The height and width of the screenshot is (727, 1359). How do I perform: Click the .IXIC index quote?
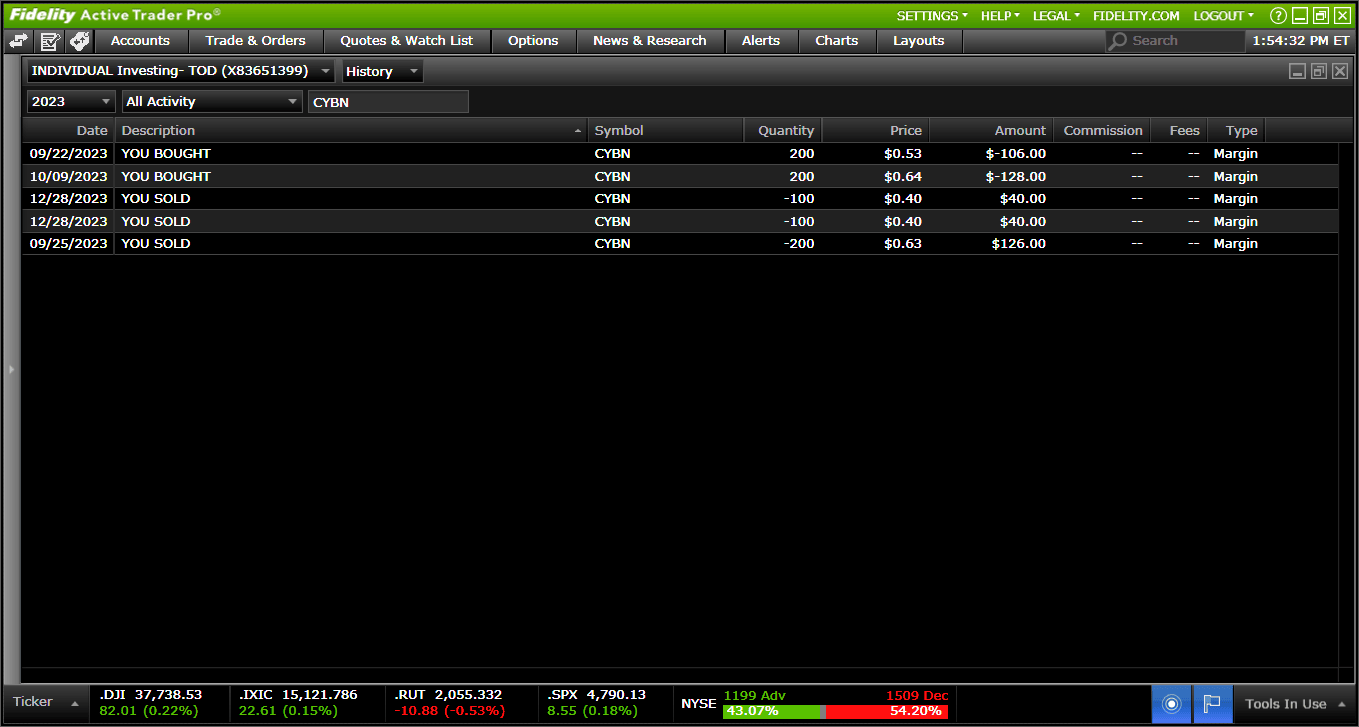[x=298, y=702]
